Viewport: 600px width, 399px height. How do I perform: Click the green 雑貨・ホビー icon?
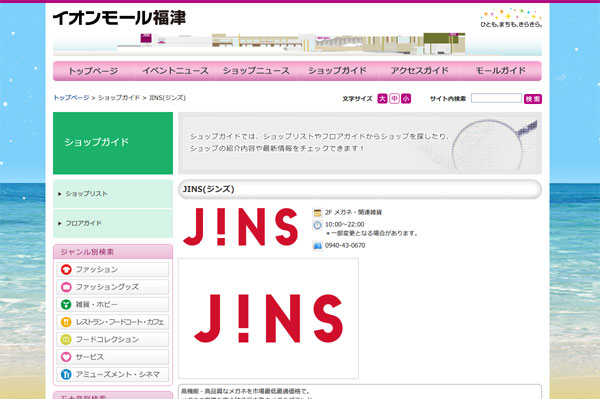[x=66, y=305]
